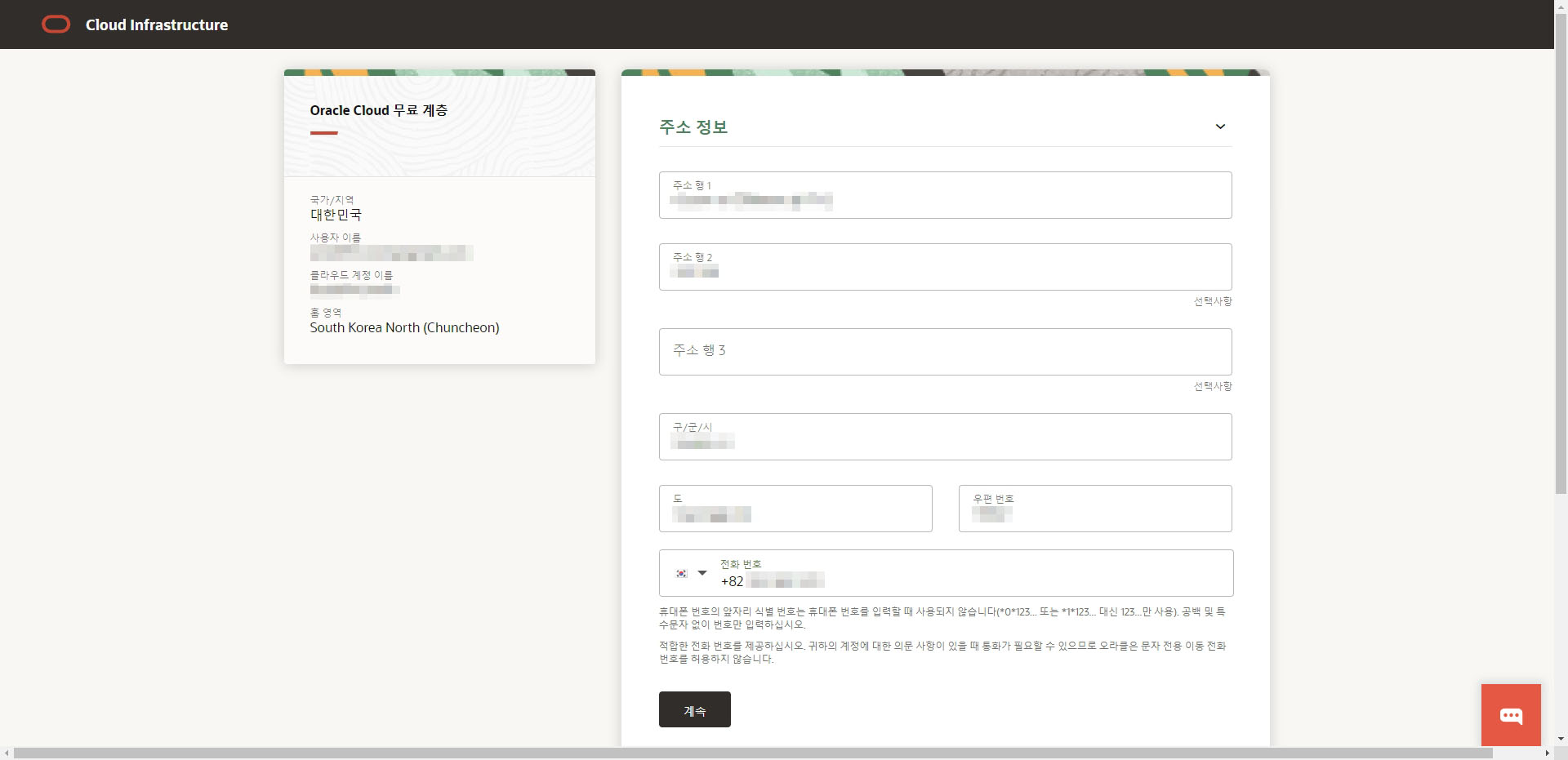Click the 휴대폰 번호 help text paragraph

942,618
